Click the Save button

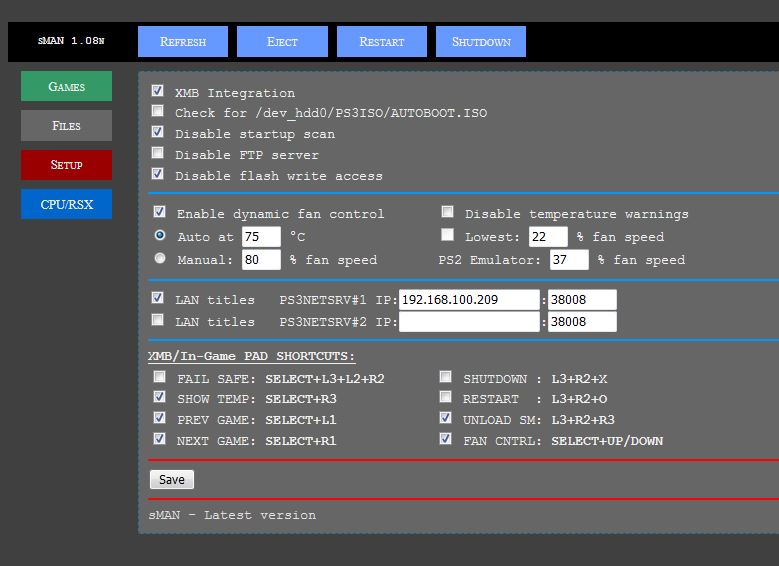click(x=172, y=480)
